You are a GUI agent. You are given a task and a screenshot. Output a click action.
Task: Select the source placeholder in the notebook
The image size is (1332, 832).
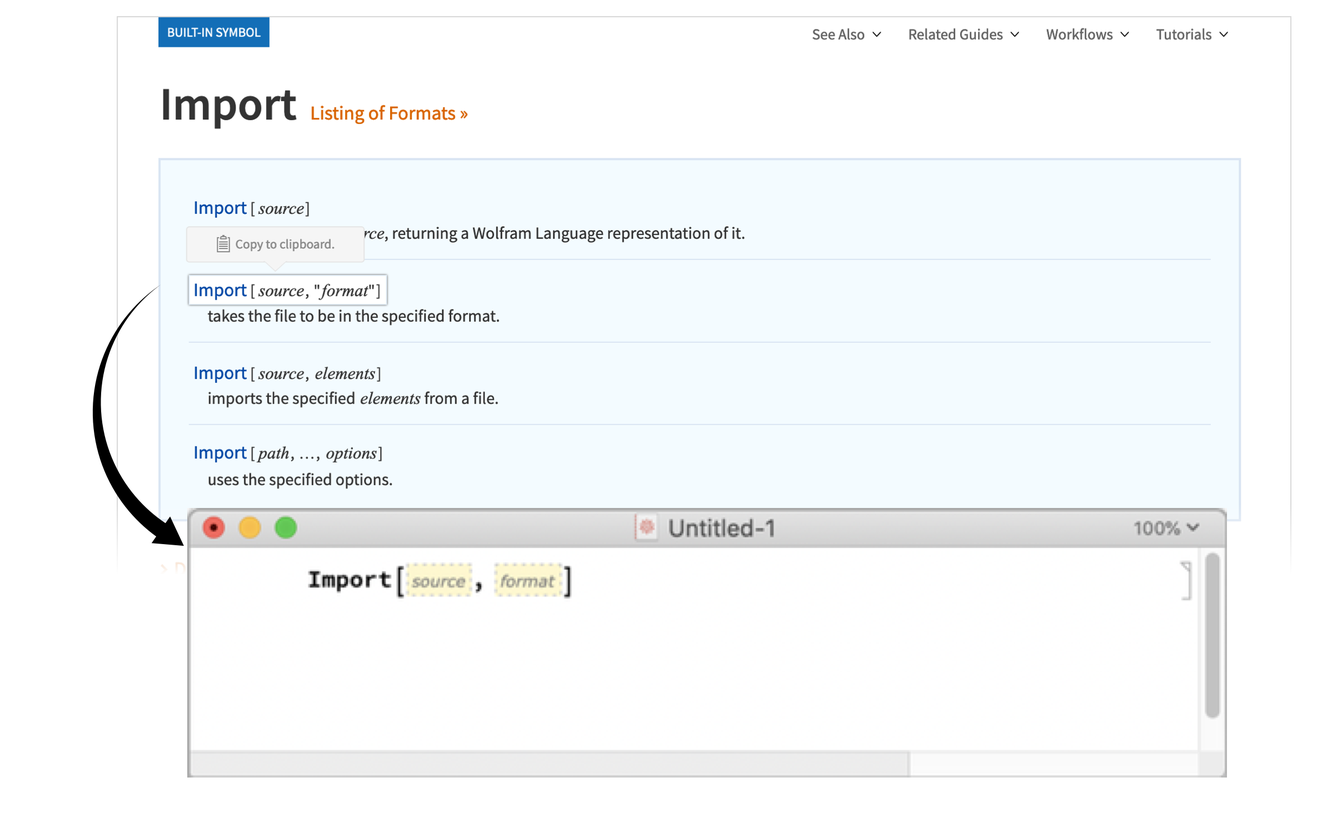coord(439,581)
